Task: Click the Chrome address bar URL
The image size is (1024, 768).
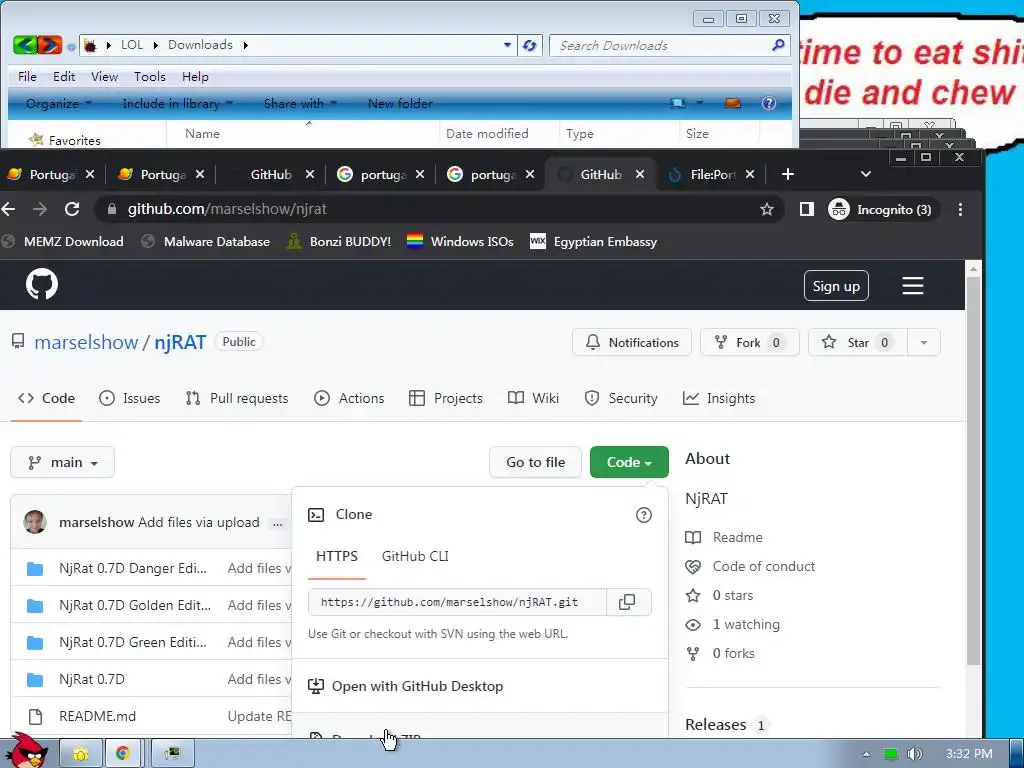Action: [x=227, y=209]
